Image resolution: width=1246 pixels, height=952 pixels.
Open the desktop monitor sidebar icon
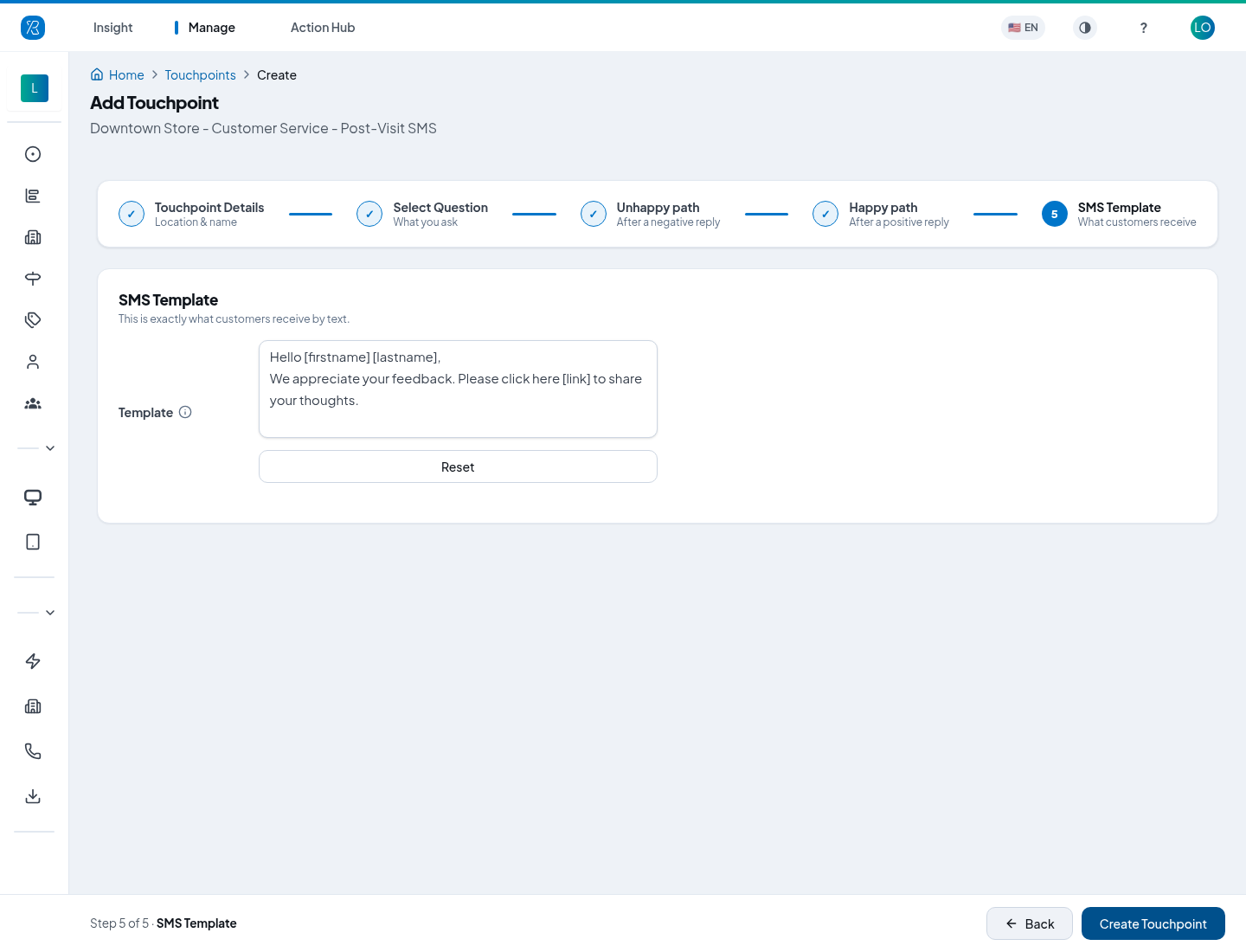pos(33,497)
